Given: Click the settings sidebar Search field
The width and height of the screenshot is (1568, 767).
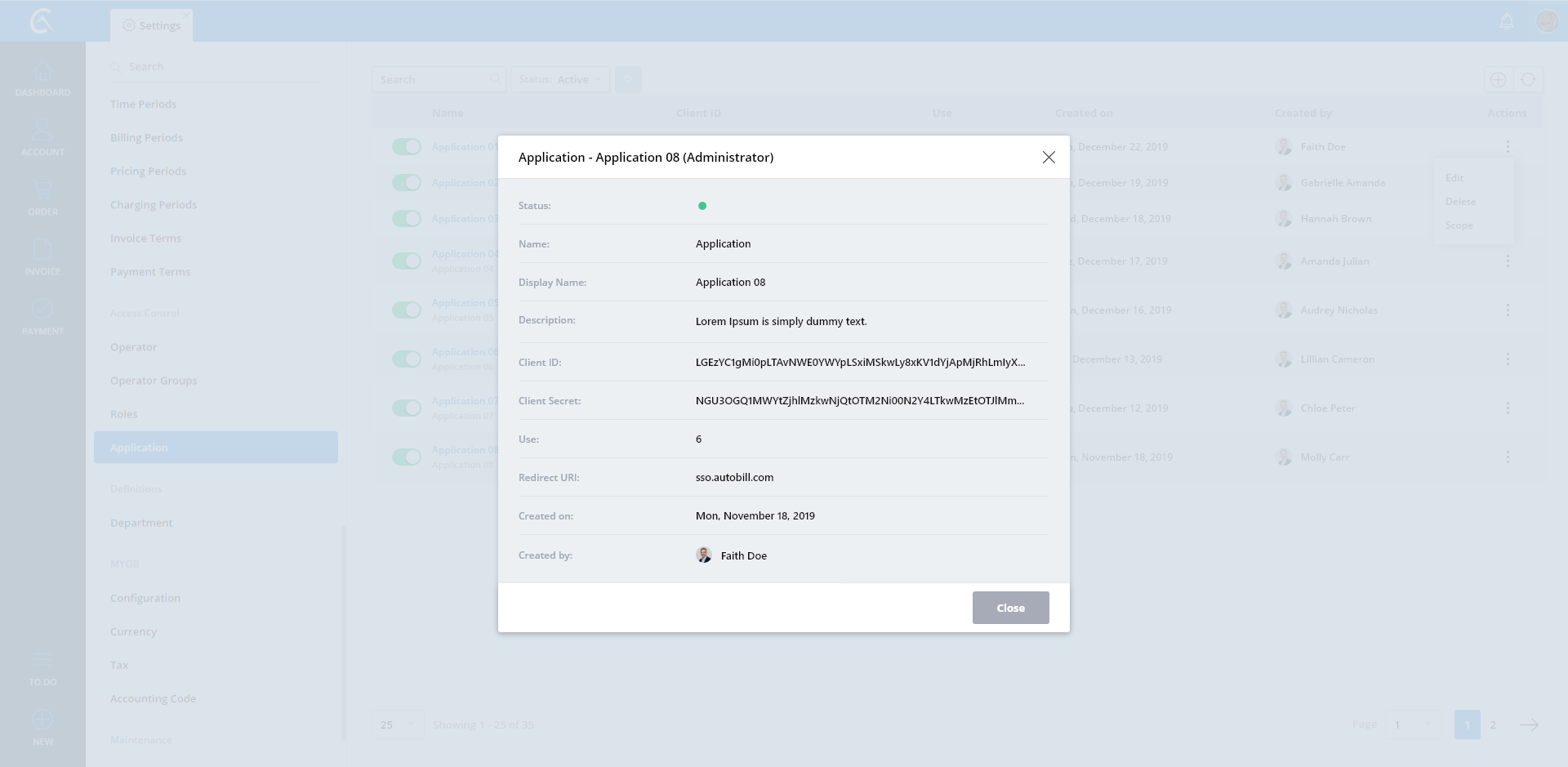Looking at the screenshot, I should click(216, 66).
